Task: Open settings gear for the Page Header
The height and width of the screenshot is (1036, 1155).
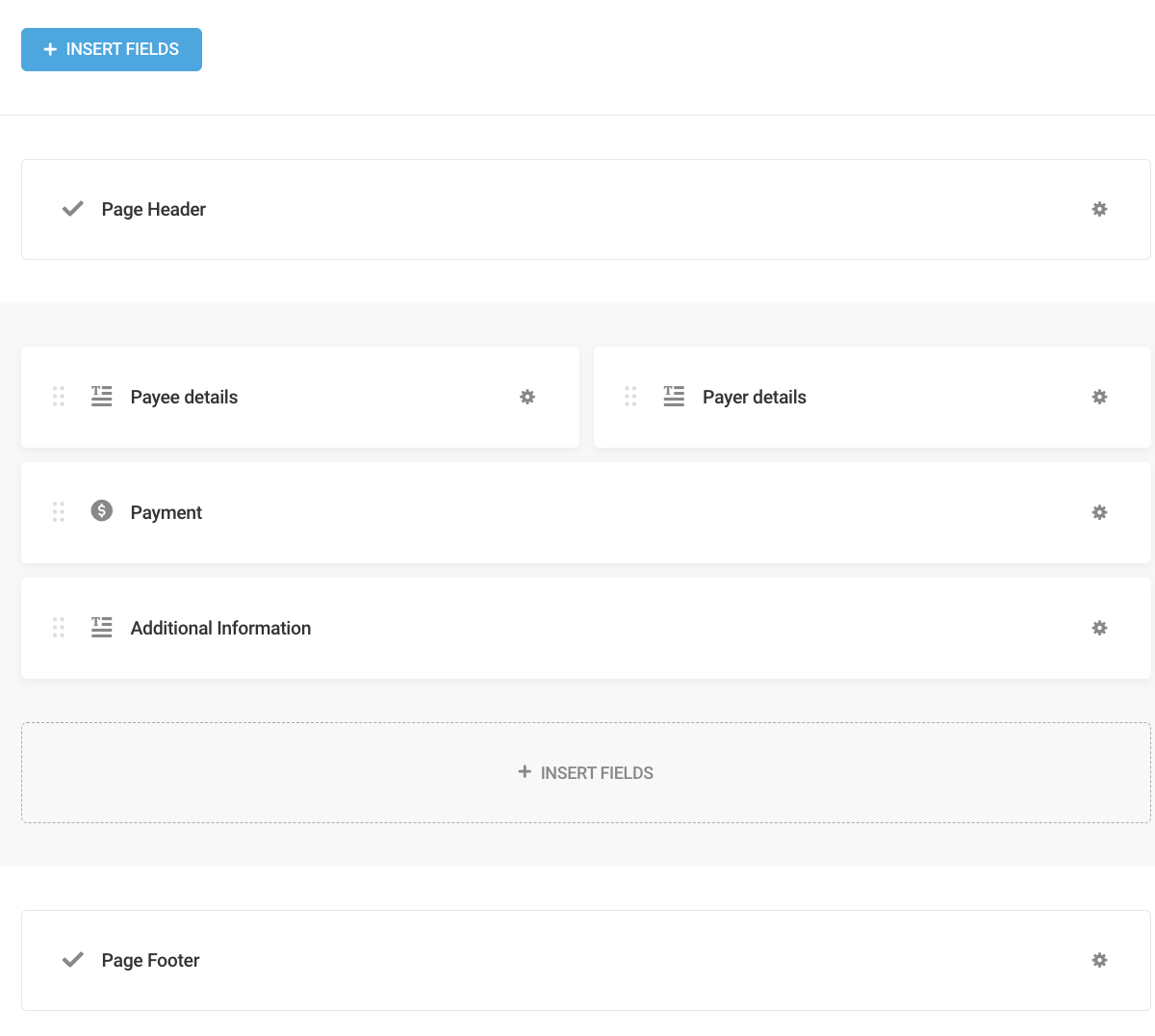Action: [1099, 209]
